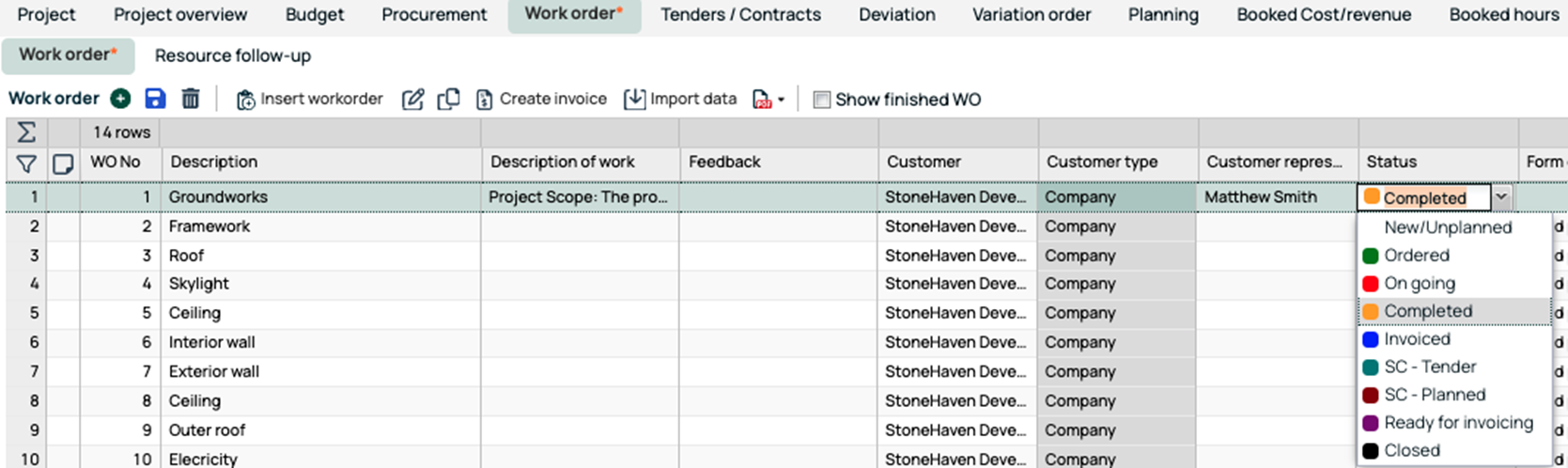Viewport: 1568px width, 468px height.
Task: Click the green add work order icon
Action: click(120, 99)
